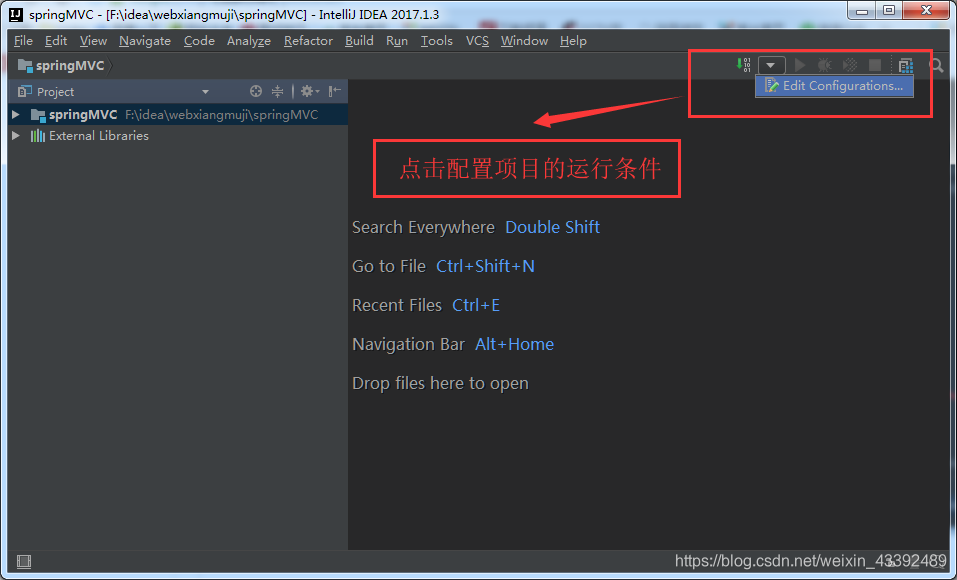Select Edit Configurations... from the dropdown
This screenshot has width=957, height=580.
(x=834, y=86)
